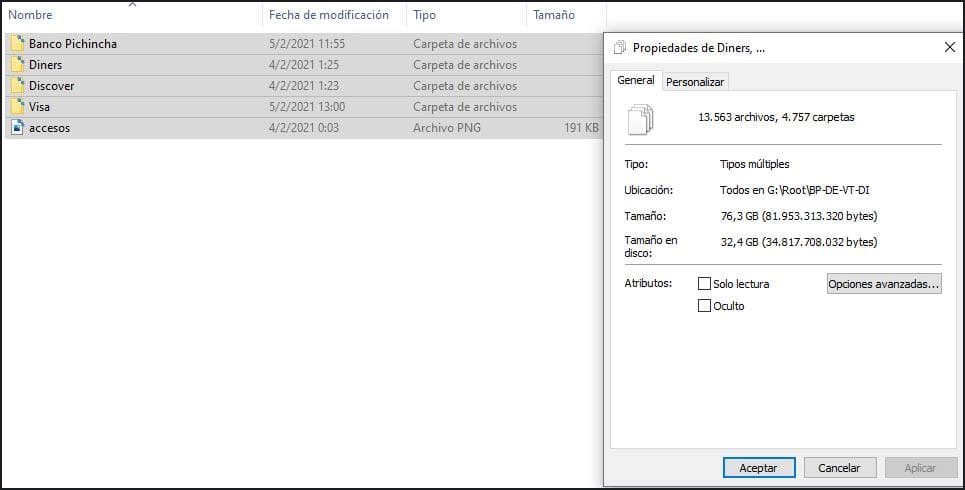
Task: Select the accesos PNG file icon
Action: (x=18, y=127)
